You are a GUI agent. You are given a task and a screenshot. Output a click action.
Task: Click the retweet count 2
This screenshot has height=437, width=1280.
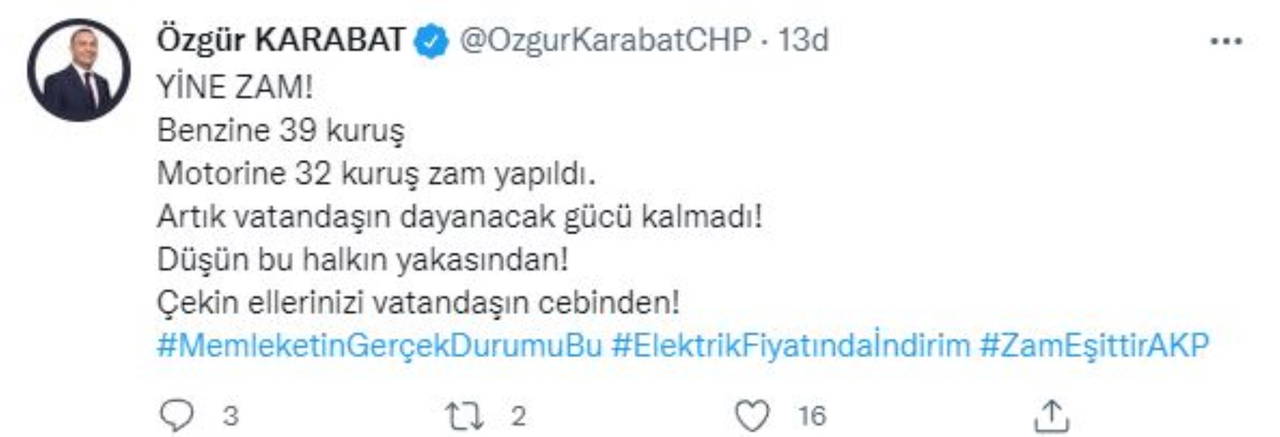(x=518, y=413)
